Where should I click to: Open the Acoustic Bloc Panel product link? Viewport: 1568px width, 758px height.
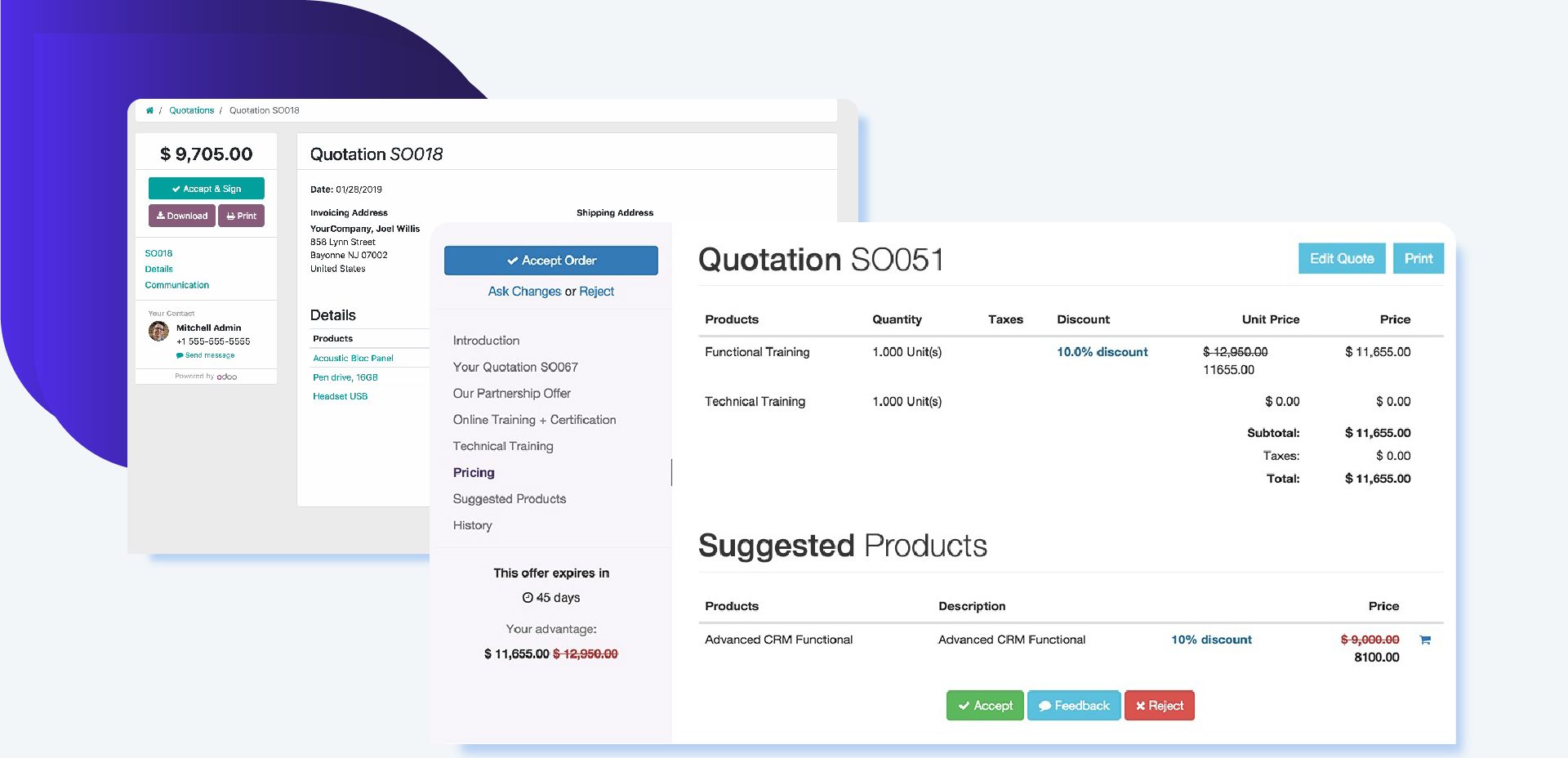pos(353,358)
